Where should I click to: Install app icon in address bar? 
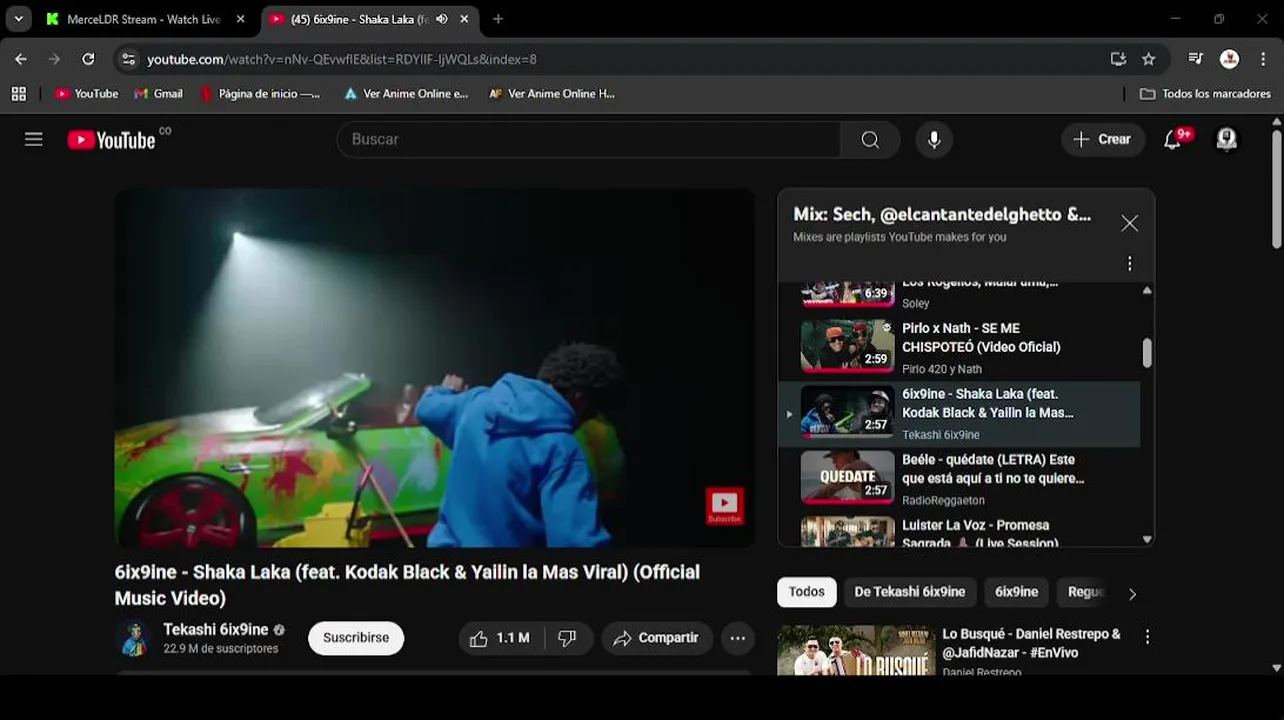(1118, 59)
